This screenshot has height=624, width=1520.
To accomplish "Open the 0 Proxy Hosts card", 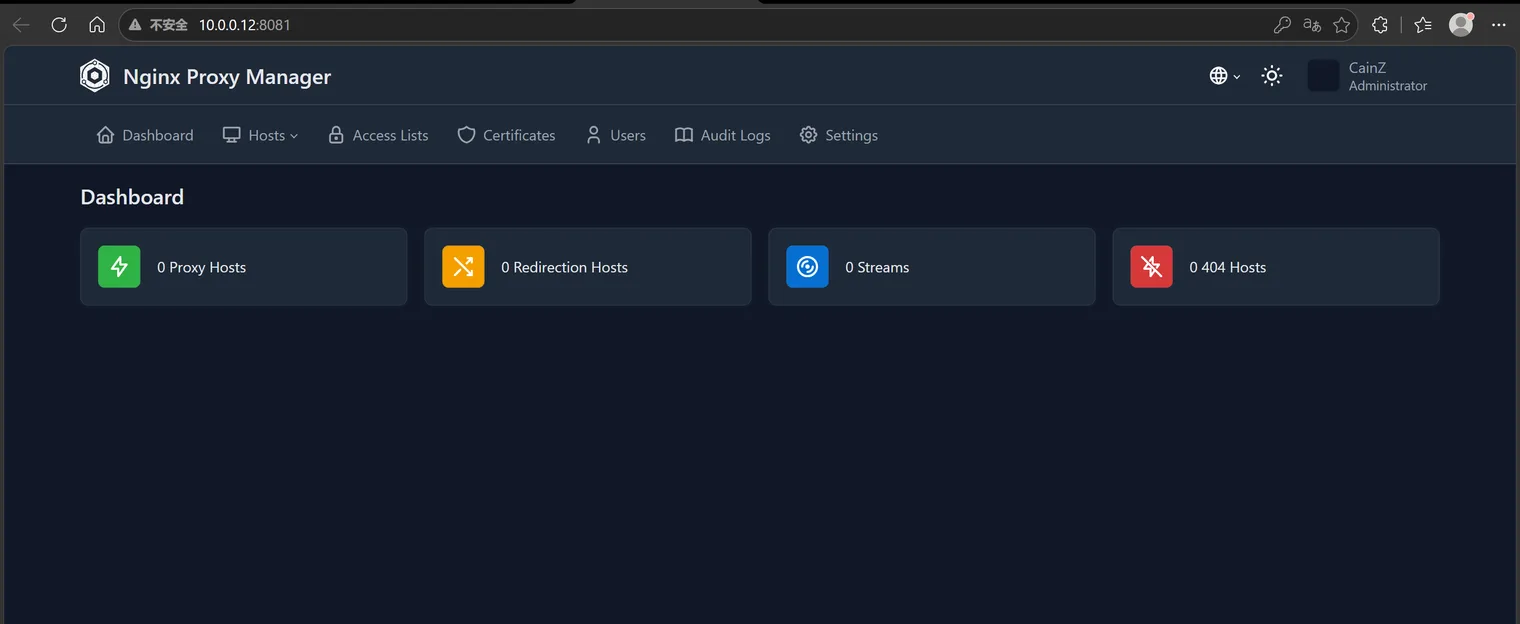I will pos(244,267).
